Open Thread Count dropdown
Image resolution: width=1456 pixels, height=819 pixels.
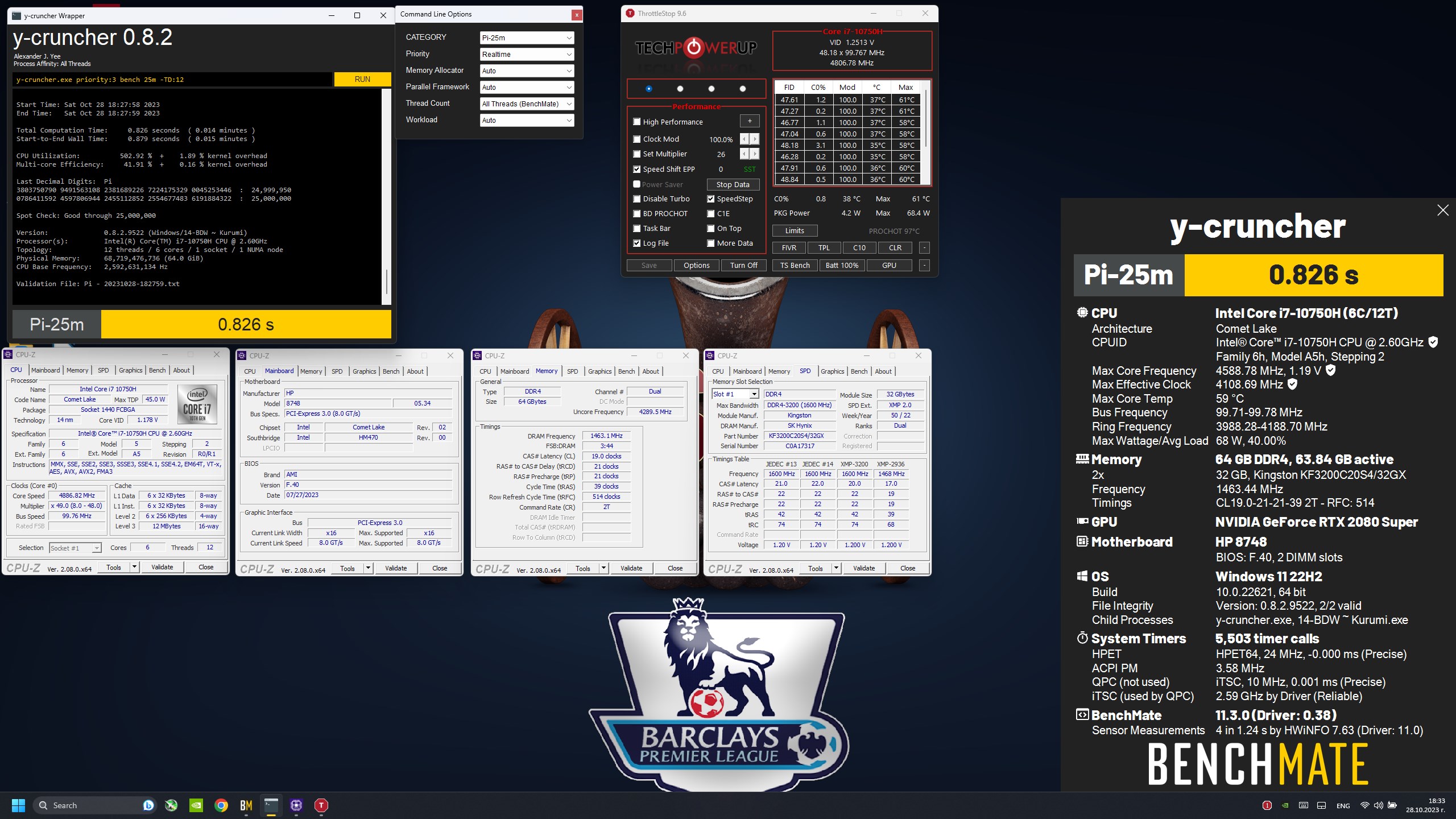point(527,104)
